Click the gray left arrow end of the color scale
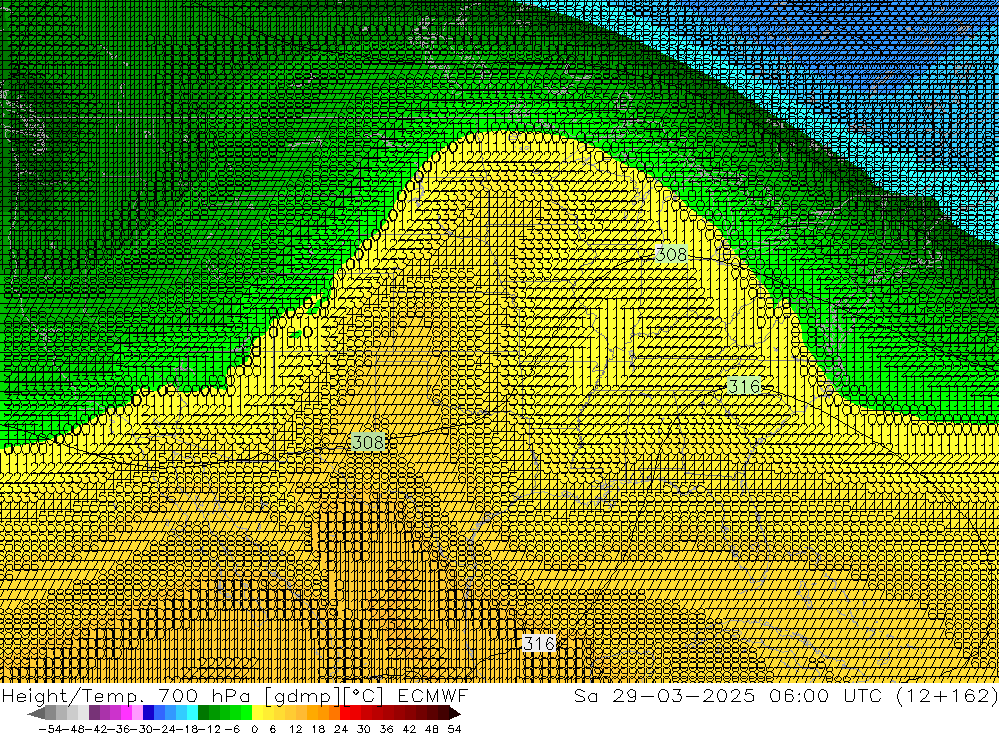This screenshot has width=1000, height=733. point(36,713)
